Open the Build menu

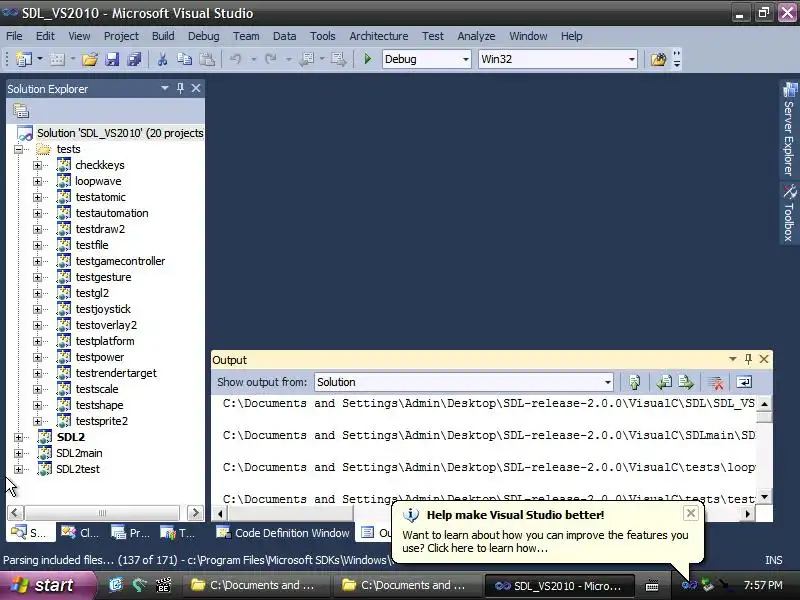click(163, 36)
